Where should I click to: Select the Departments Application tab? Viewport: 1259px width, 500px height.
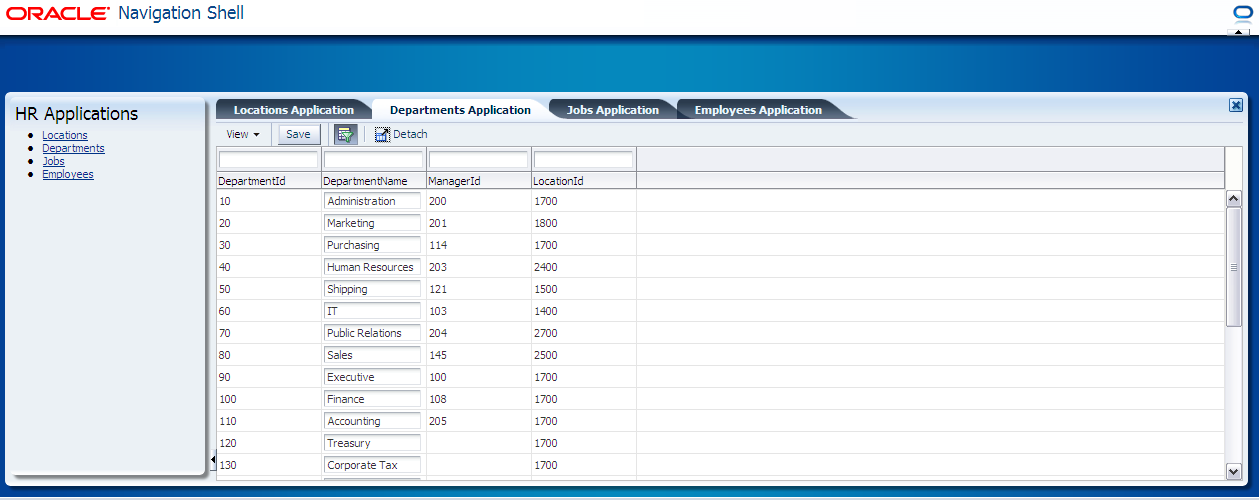[460, 110]
